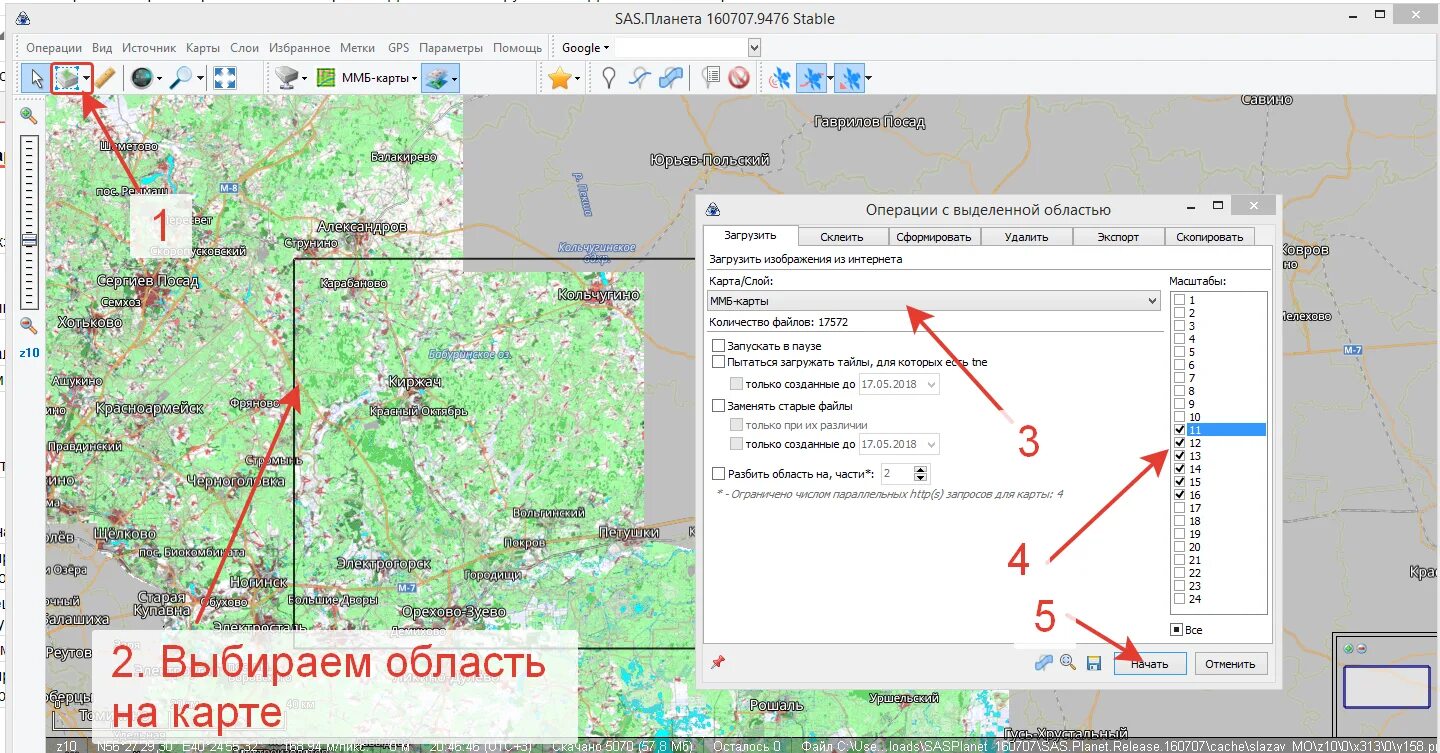Hide all placemarks red icon
Image resolution: width=1440 pixels, height=753 pixels.
tap(739, 78)
